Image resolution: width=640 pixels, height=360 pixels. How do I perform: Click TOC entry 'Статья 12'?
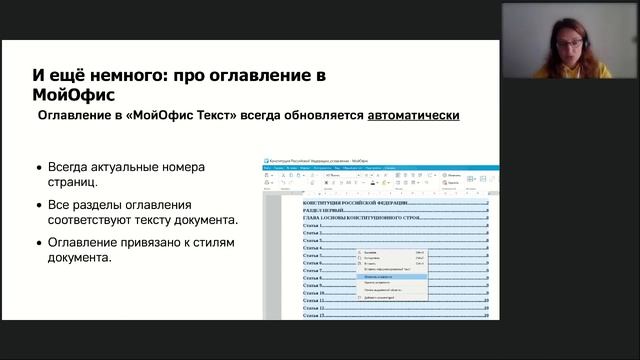396,308
